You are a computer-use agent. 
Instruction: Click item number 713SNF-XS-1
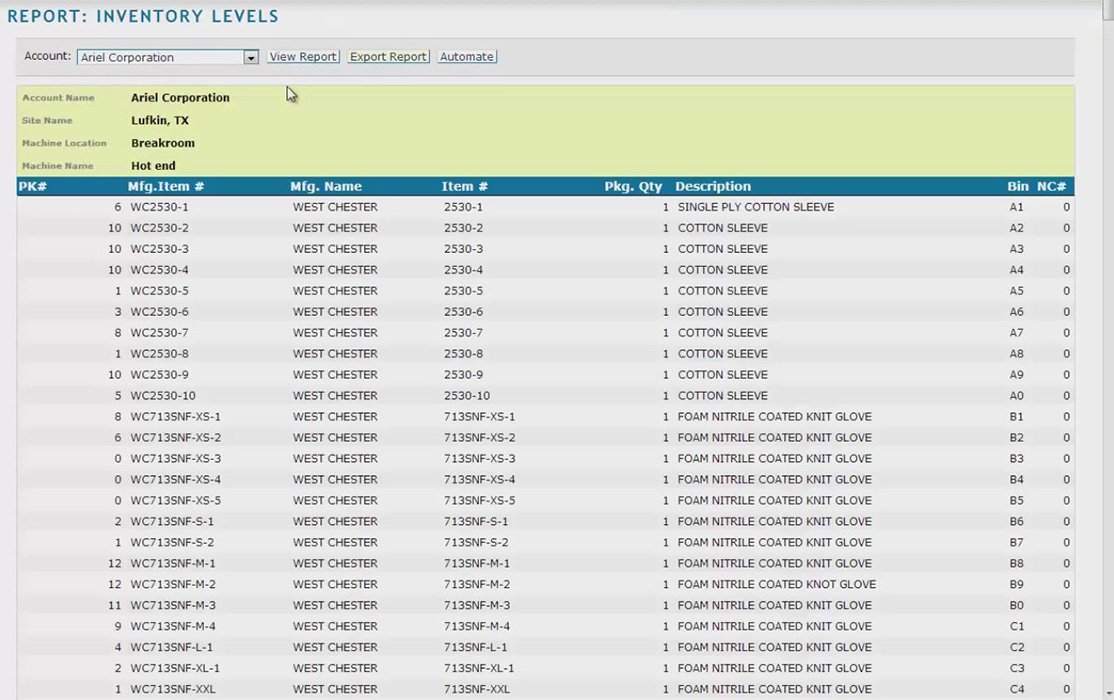tap(480, 416)
